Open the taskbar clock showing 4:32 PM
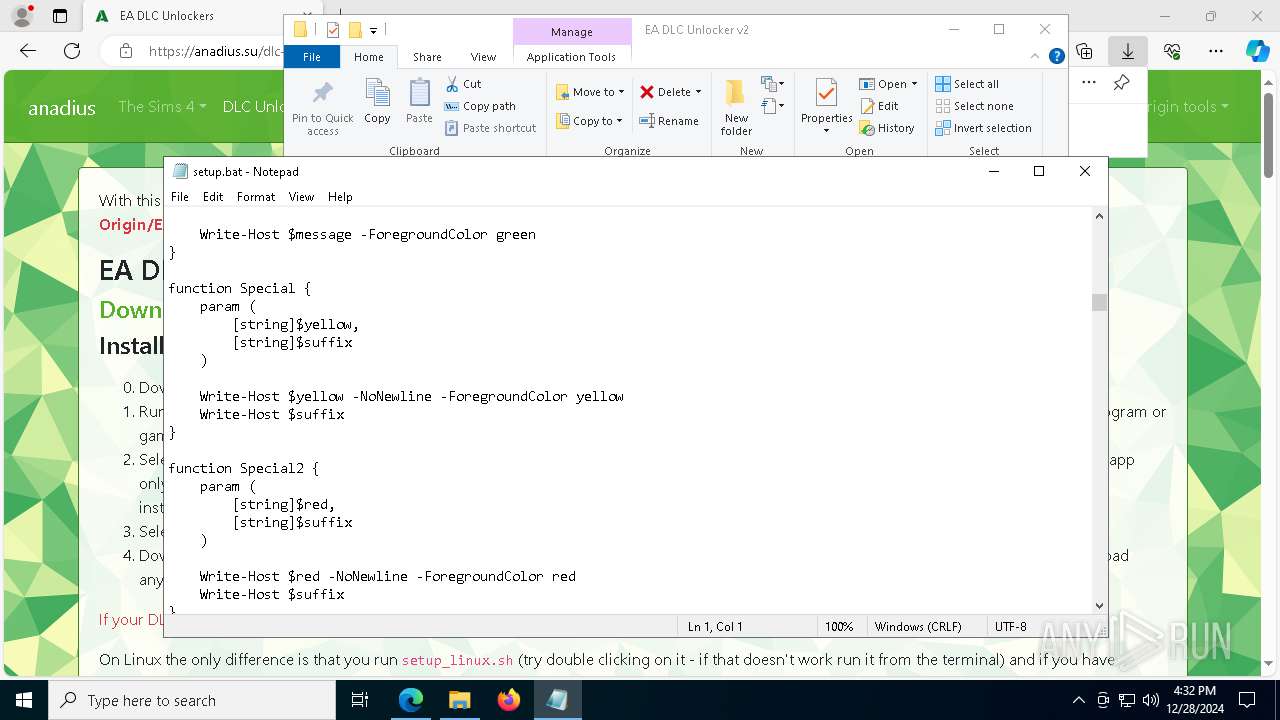Screen dimensions: 1280x720 pos(1194,700)
